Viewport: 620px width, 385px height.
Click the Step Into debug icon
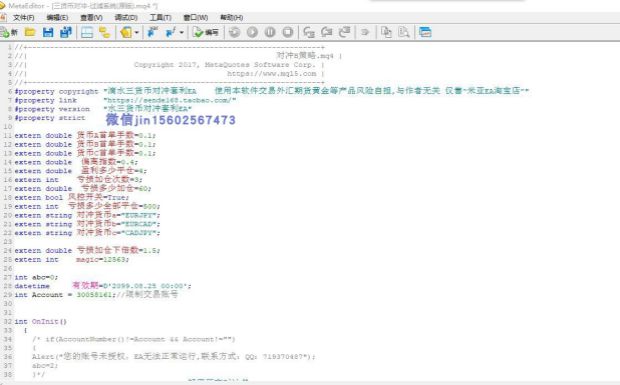point(309,32)
